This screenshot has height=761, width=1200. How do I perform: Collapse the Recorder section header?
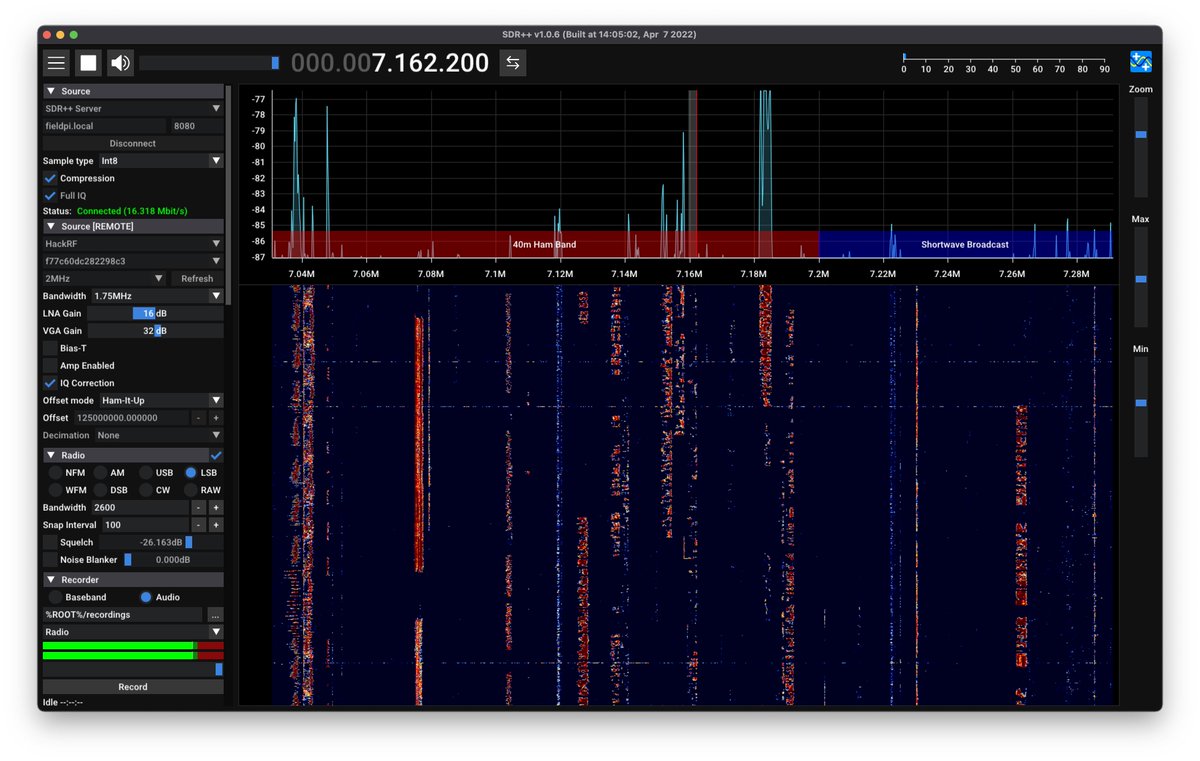tap(133, 579)
